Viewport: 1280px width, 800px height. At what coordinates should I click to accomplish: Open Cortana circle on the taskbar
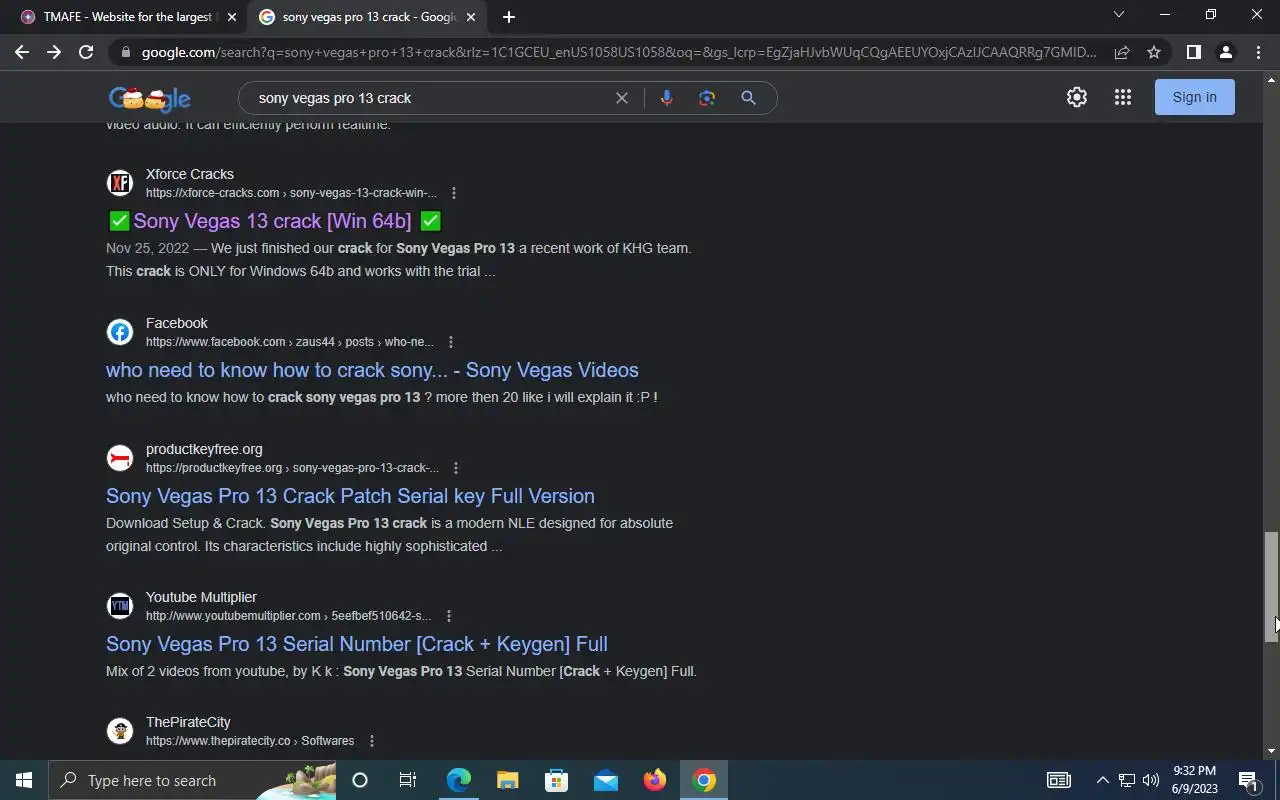pyautogui.click(x=360, y=780)
